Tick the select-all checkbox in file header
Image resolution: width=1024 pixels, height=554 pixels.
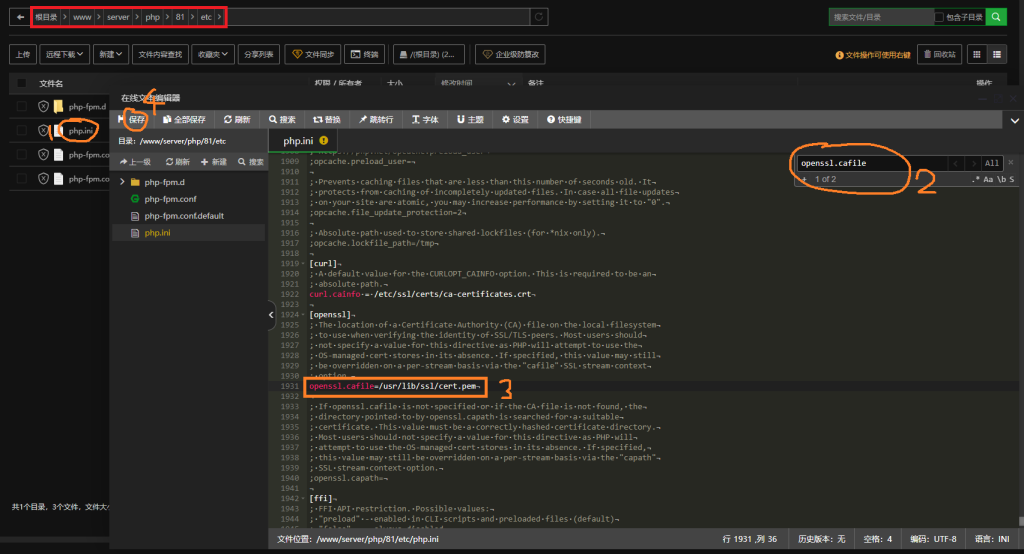click(x=20, y=84)
